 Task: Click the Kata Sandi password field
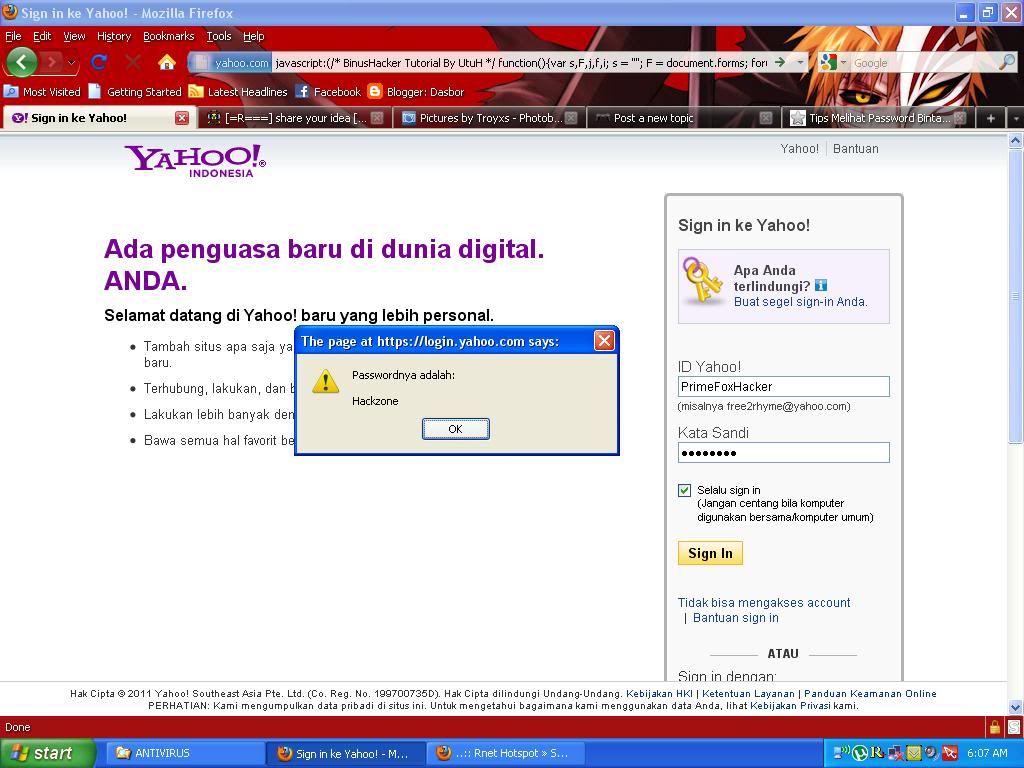point(784,453)
